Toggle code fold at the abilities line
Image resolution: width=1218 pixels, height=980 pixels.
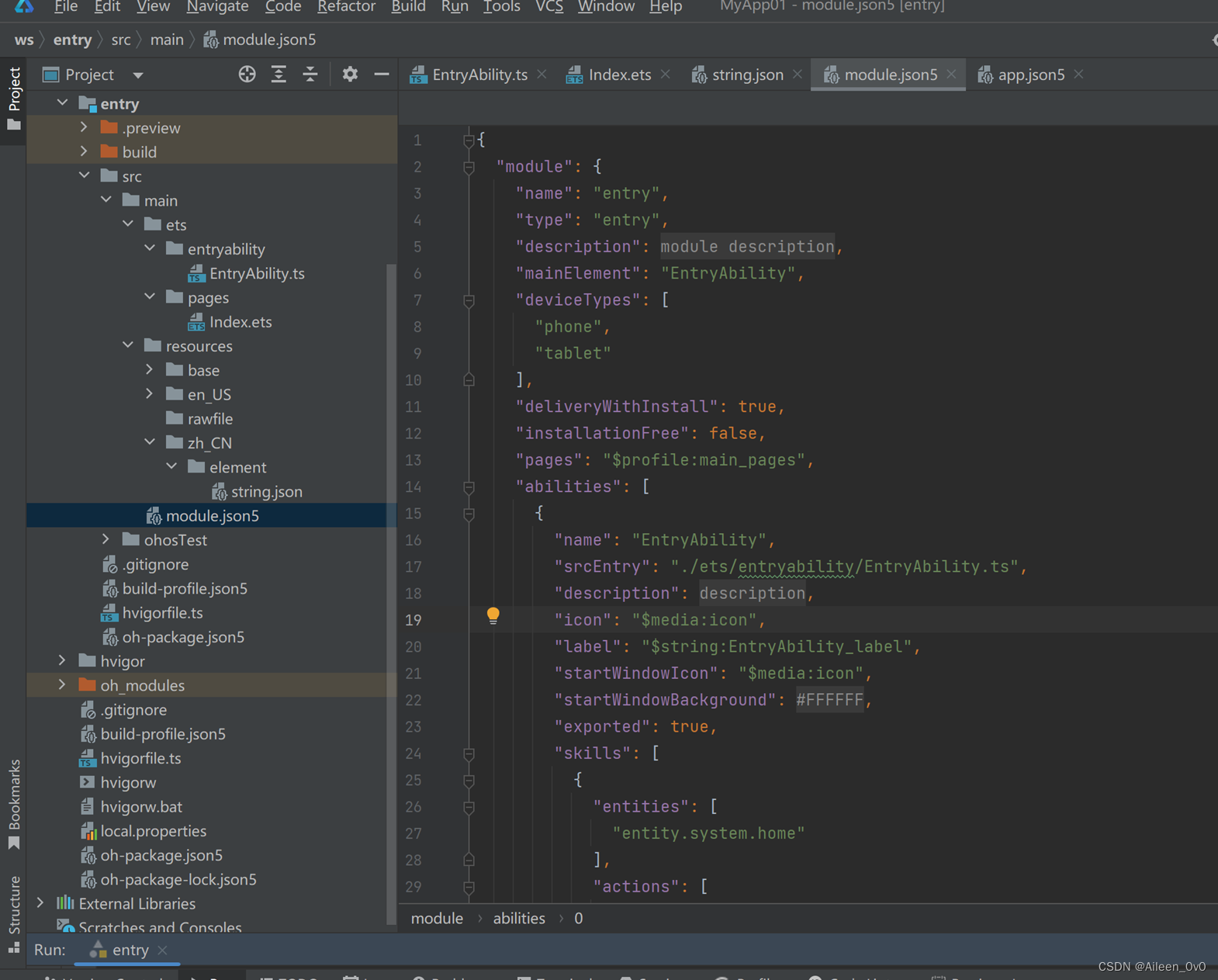point(469,487)
